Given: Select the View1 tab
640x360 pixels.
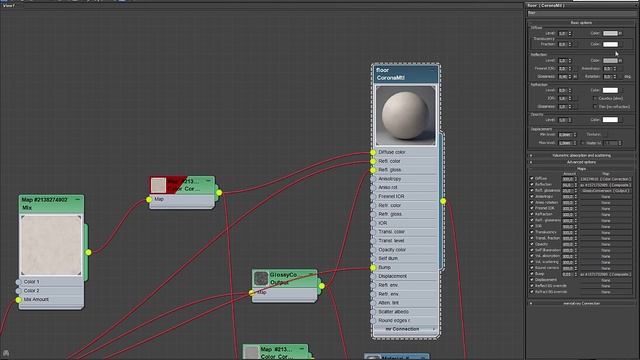Looking at the screenshot, I should pyautogui.click(x=8, y=6).
